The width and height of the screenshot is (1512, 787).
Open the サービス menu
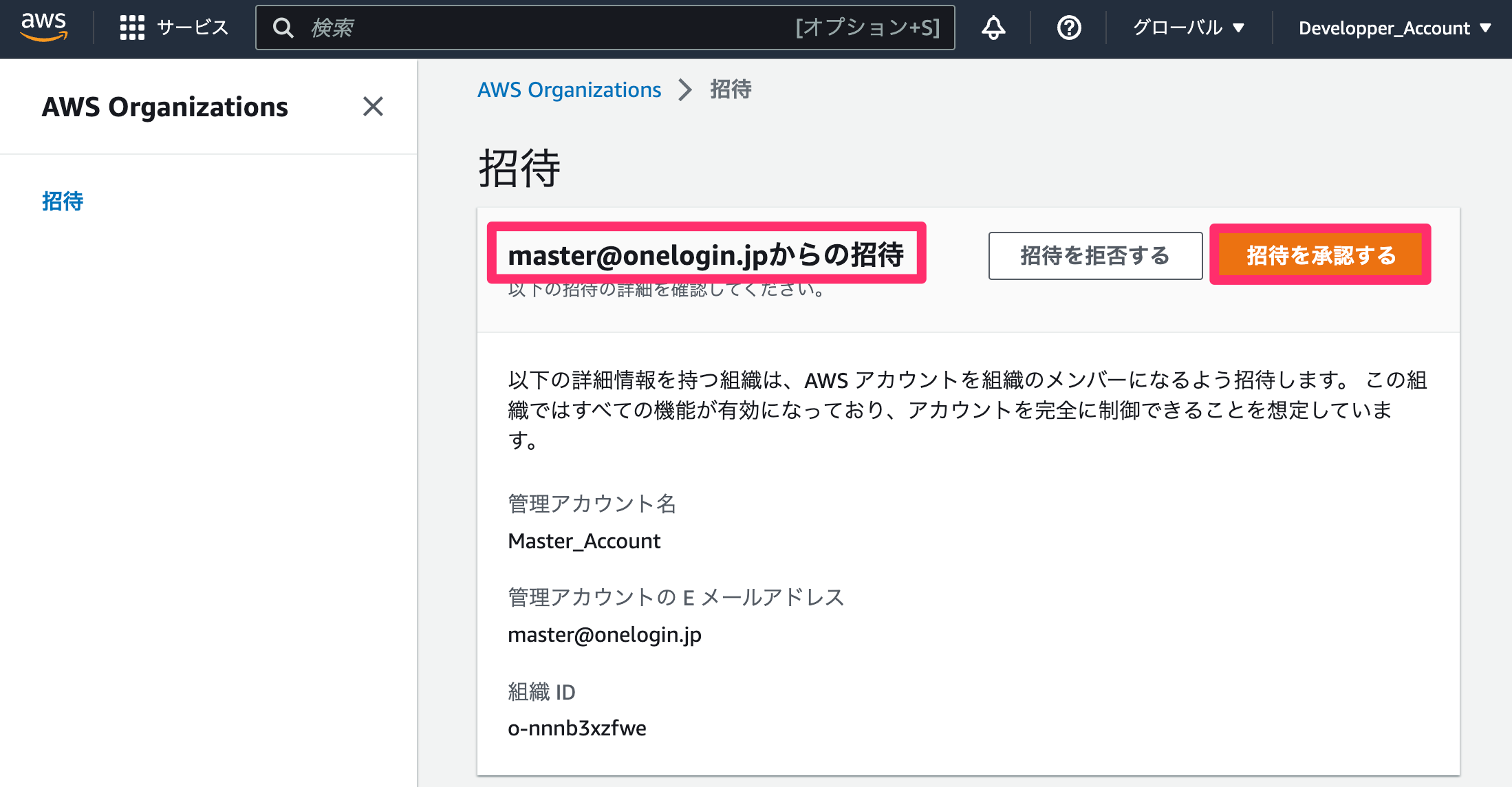pos(193,28)
